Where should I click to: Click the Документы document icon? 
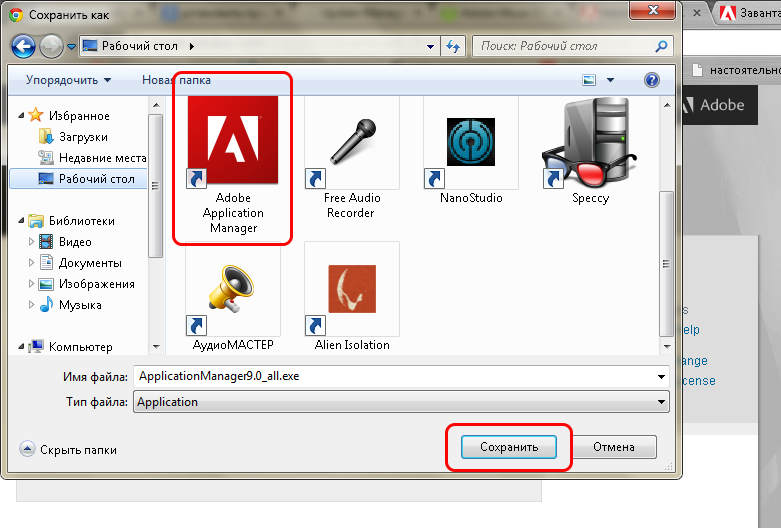(46, 263)
